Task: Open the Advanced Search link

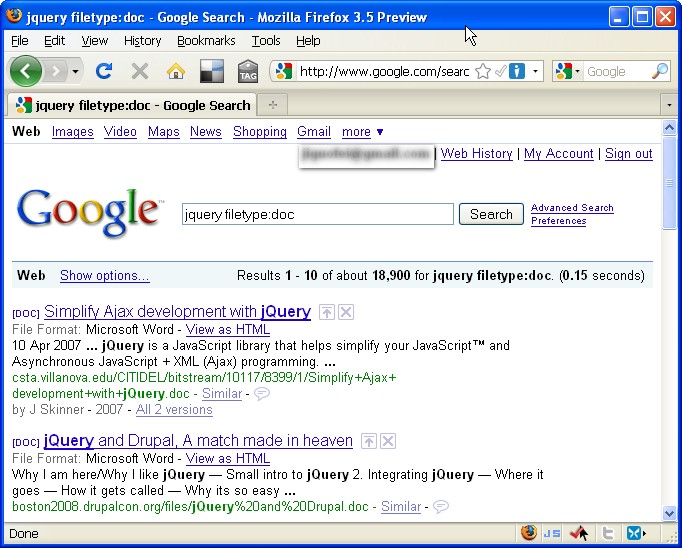Action: 572,208
